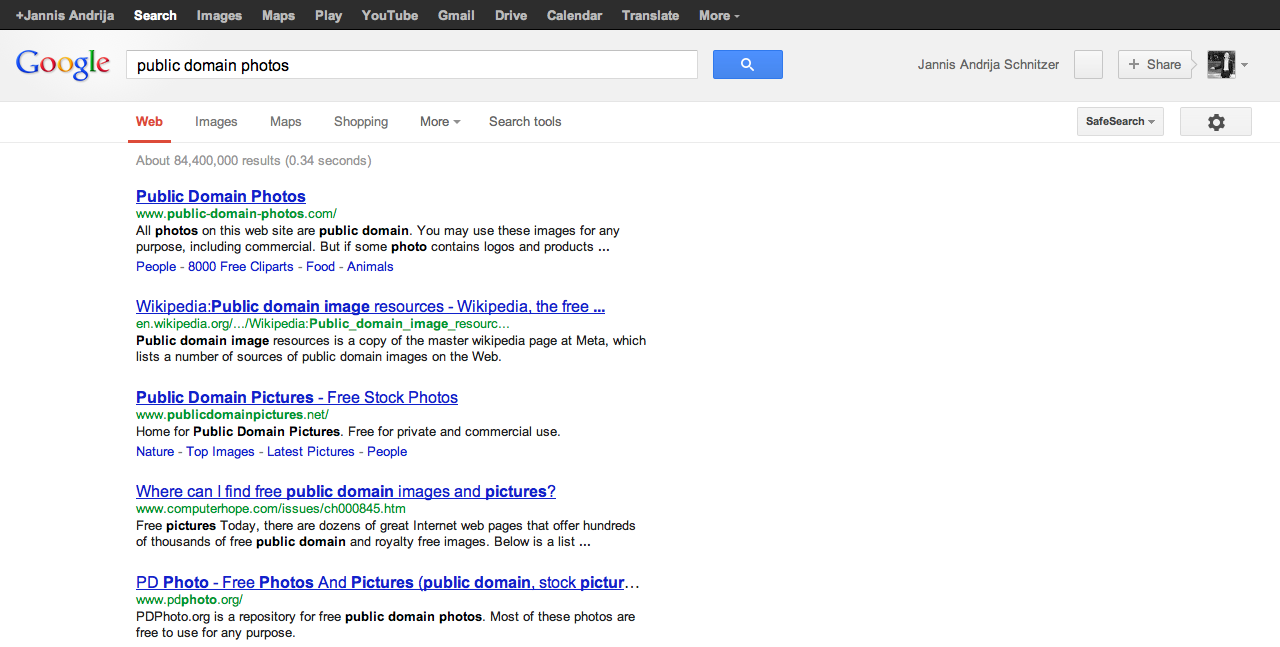The width and height of the screenshot is (1280, 647).
Task: Click the blue magnifier search button
Action: click(x=747, y=64)
